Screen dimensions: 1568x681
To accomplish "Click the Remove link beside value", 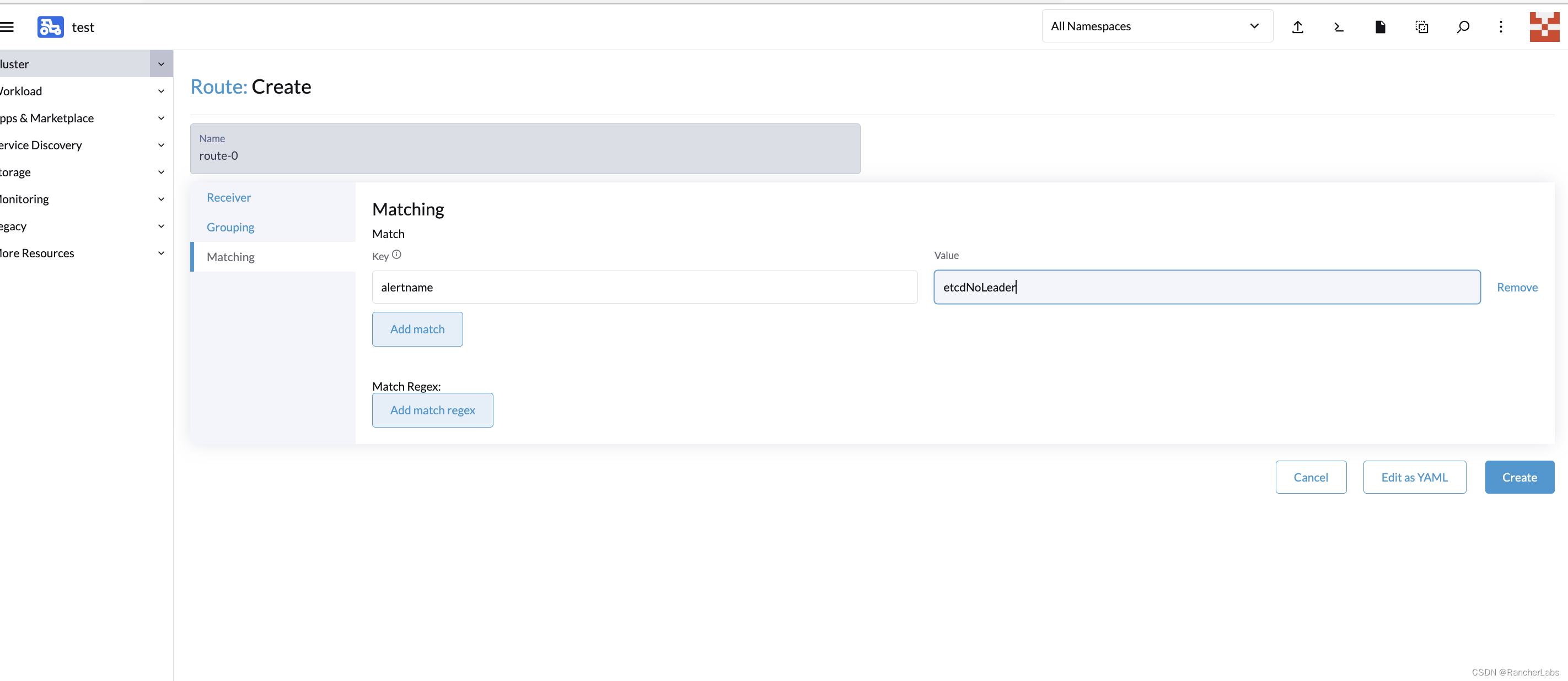I will [1516, 287].
